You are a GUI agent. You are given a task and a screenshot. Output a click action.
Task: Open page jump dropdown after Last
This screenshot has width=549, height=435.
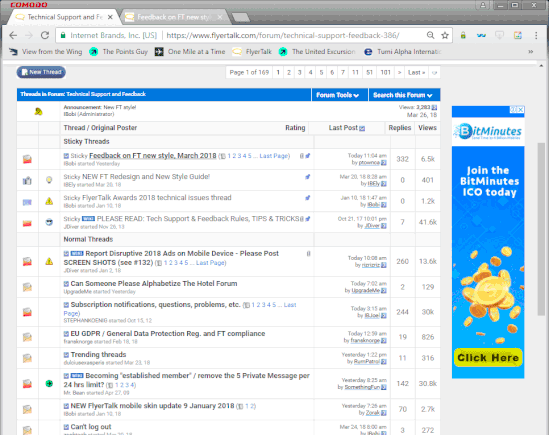tap(435, 73)
